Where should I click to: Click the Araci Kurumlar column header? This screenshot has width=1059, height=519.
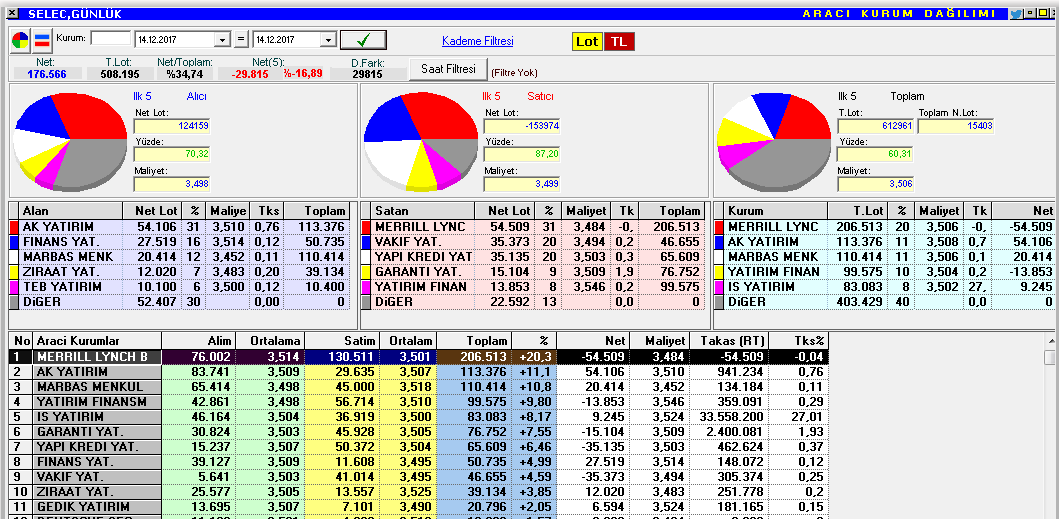click(97, 341)
